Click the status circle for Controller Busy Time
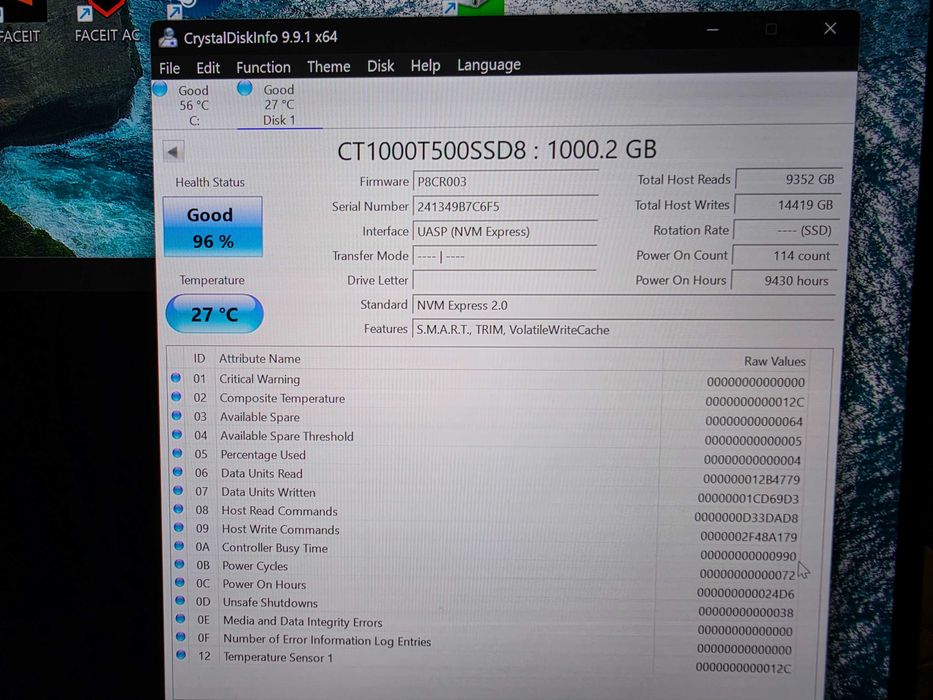The width and height of the screenshot is (933, 700). 179,546
